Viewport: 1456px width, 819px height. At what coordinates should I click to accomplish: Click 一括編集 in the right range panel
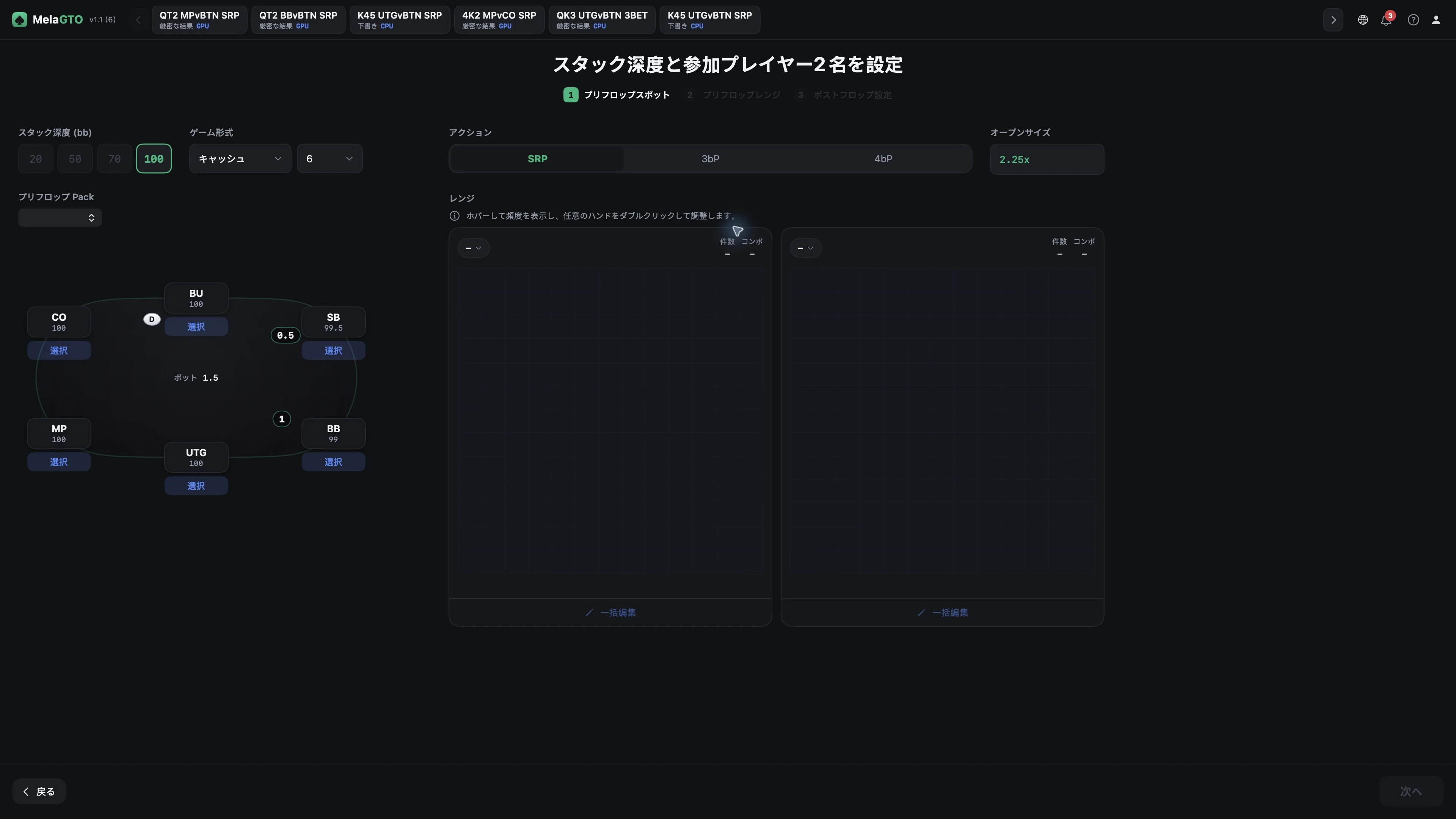(942, 613)
